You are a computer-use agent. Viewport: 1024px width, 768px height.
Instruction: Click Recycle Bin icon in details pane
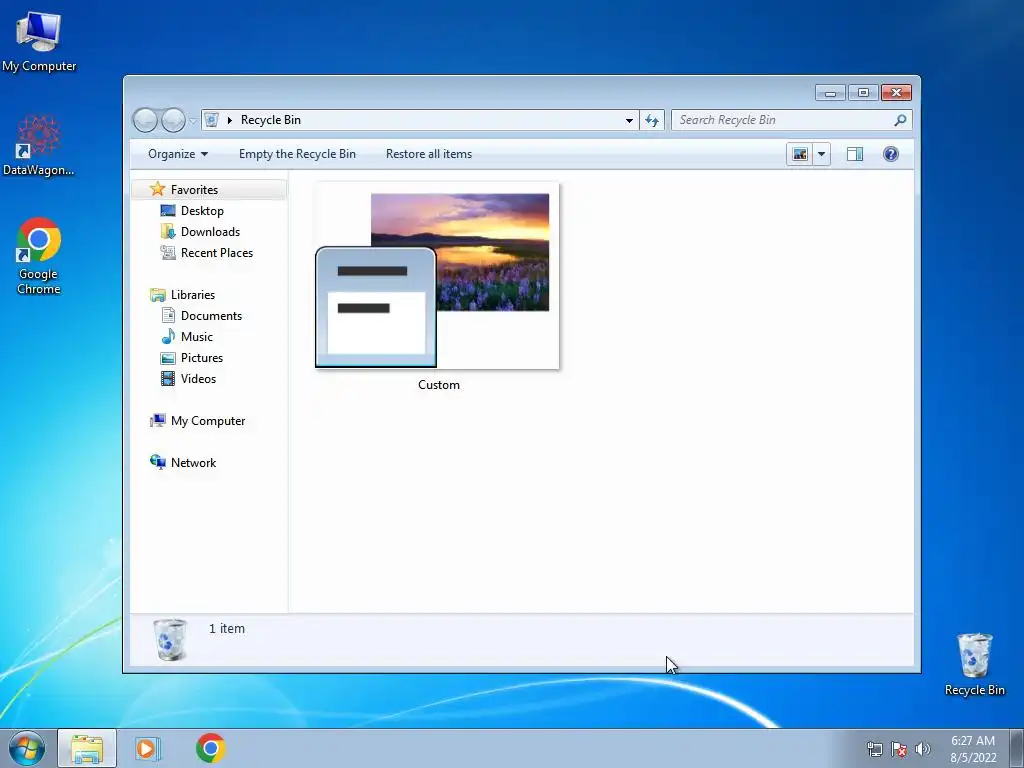tap(170, 640)
